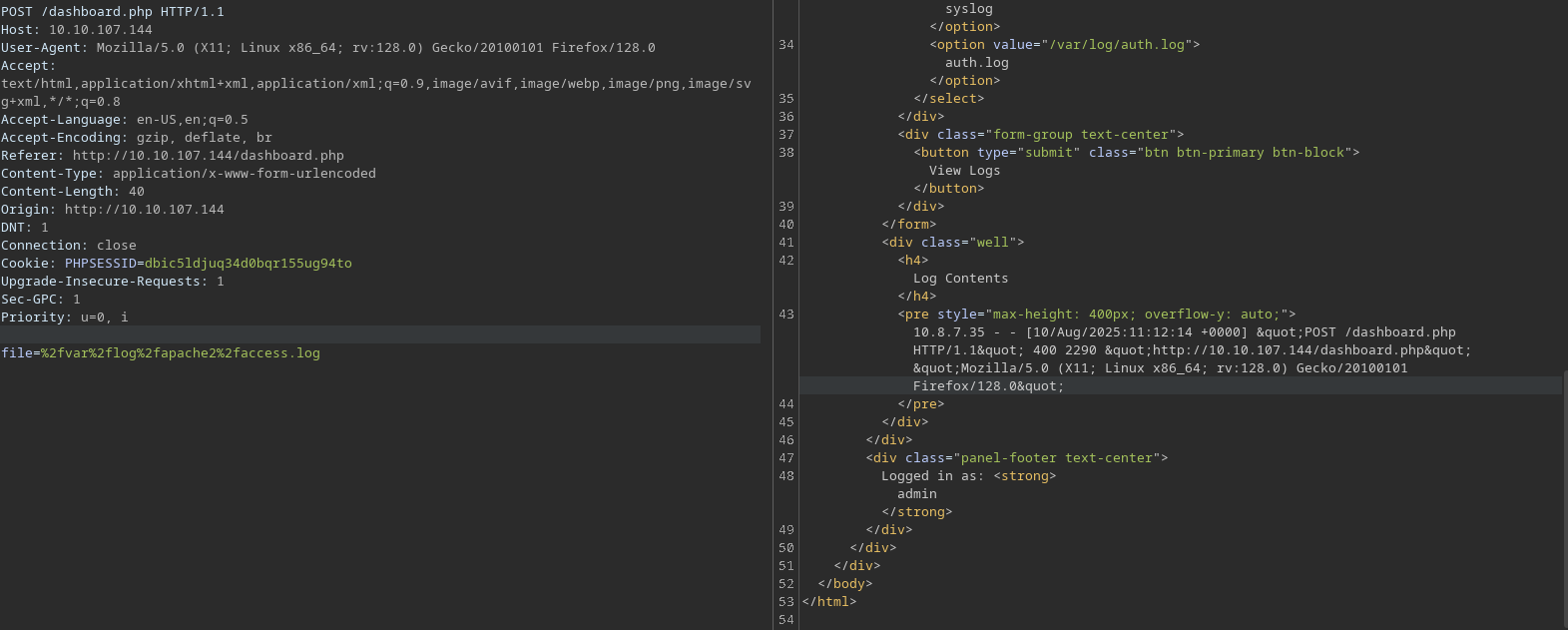Click the Content-Type header value
1568x630 pixels.
(244, 174)
